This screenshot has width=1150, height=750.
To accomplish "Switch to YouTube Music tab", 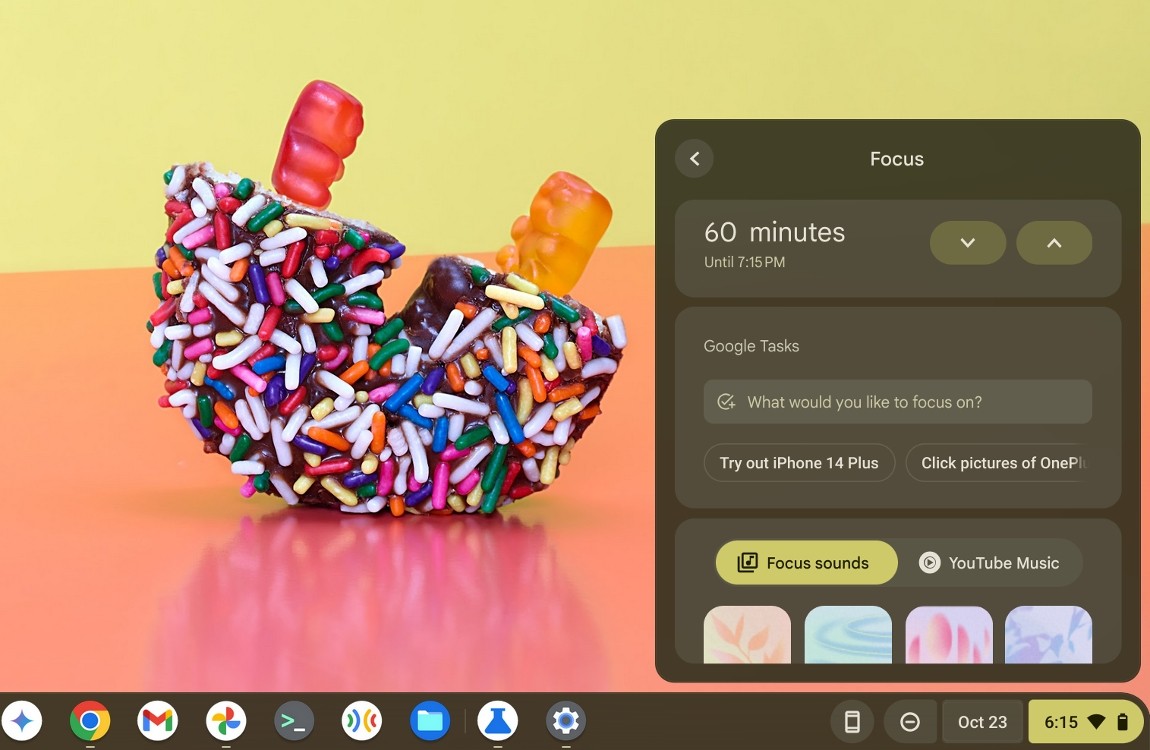I will click(x=989, y=562).
